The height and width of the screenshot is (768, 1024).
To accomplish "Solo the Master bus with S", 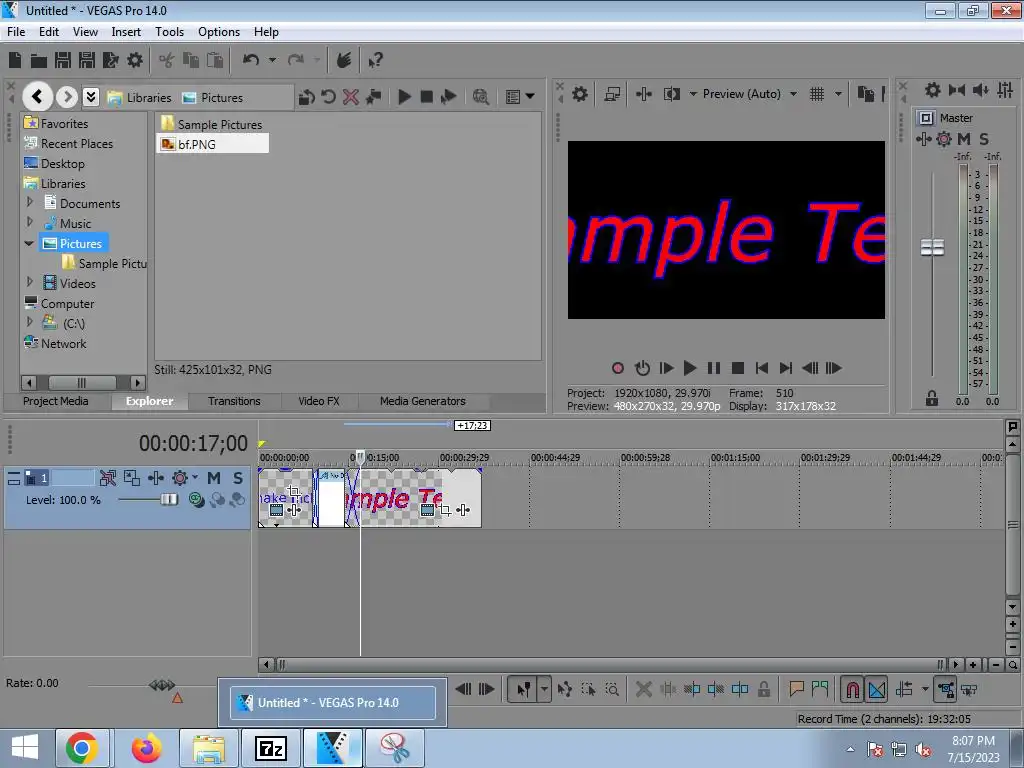I will (984, 138).
